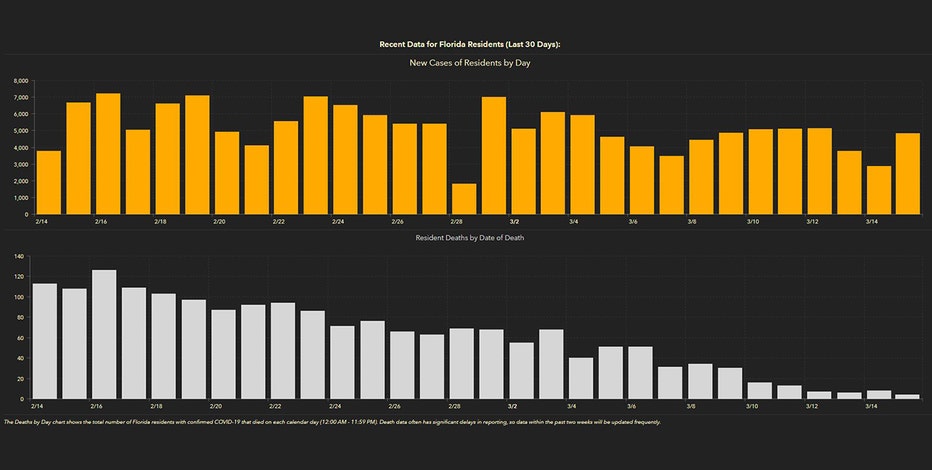Select the 2/24 orange new cases bar
Screen dimensions: 932x470
(345, 159)
